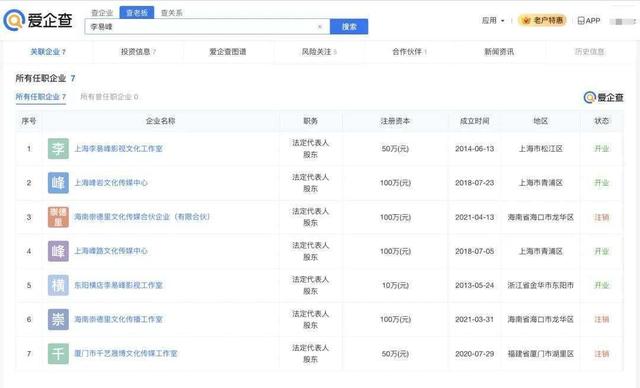Screen dimensions: 640x388
Task: Select the 查老板 search tab
Action: point(137,13)
